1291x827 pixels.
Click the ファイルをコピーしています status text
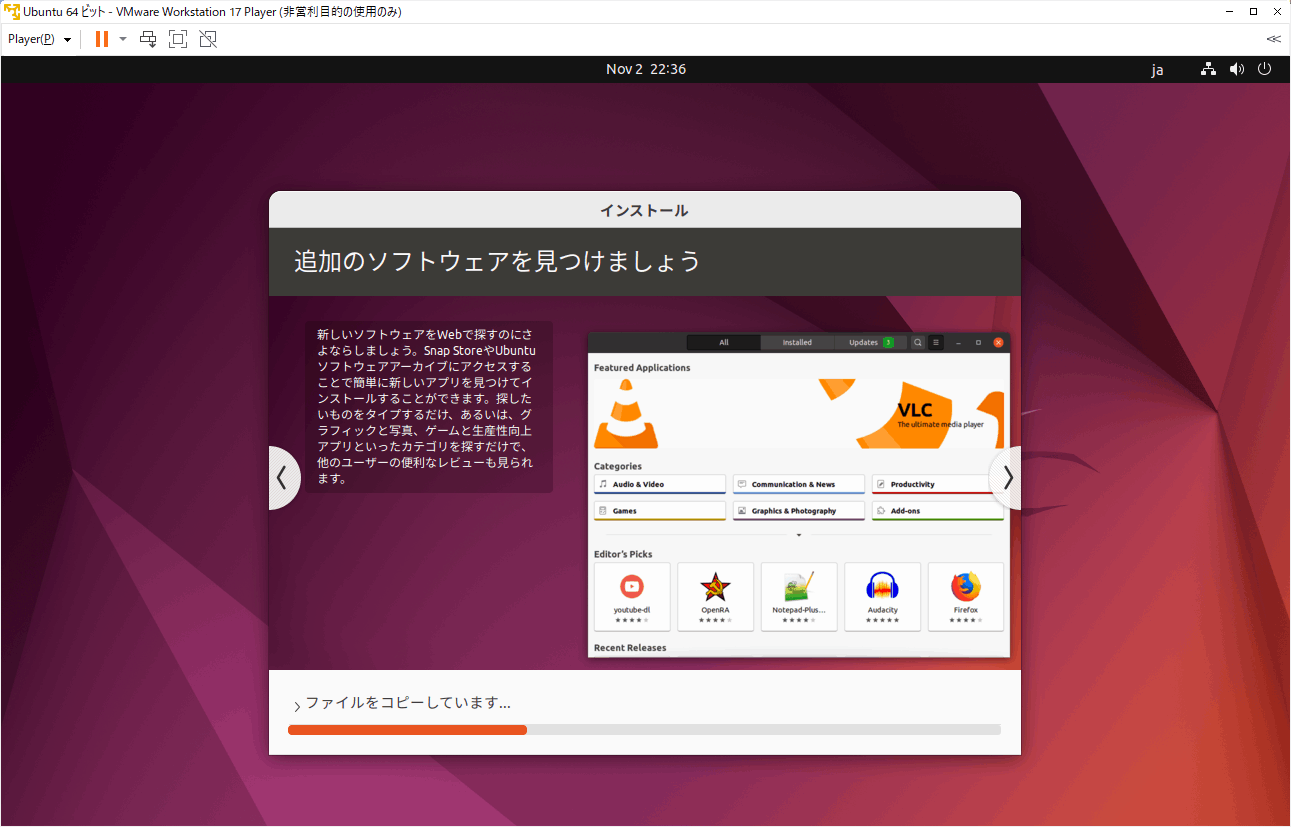(x=408, y=703)
